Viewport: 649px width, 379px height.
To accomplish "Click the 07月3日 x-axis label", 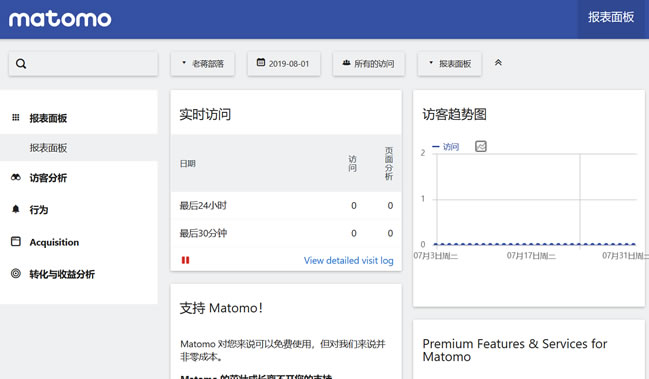I will coord(435,256).
